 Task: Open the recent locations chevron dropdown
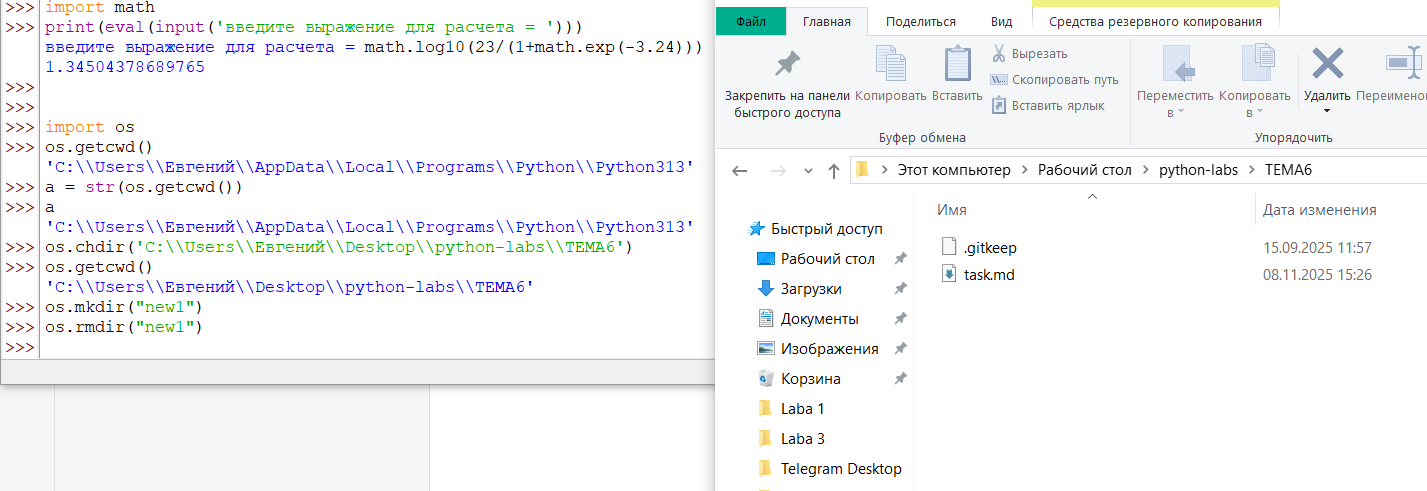(x=806, y=171)
